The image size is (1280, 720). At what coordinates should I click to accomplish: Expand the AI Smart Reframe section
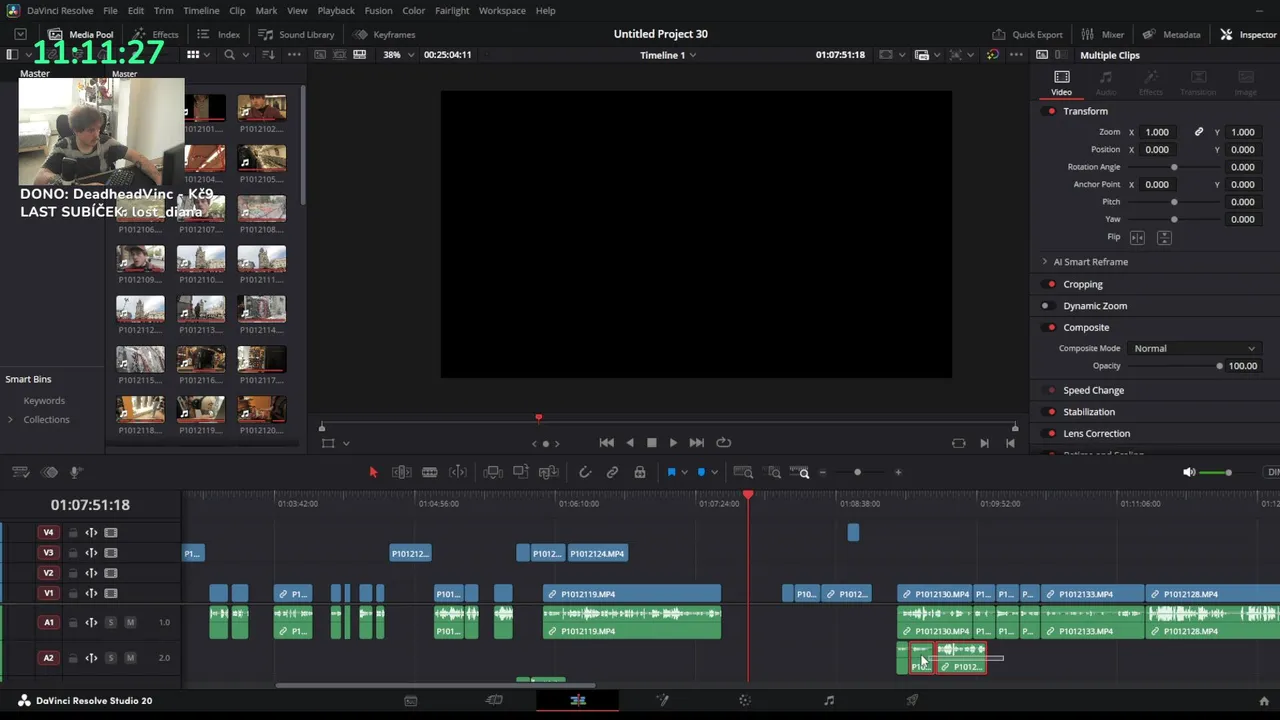tap(1045, 262)
